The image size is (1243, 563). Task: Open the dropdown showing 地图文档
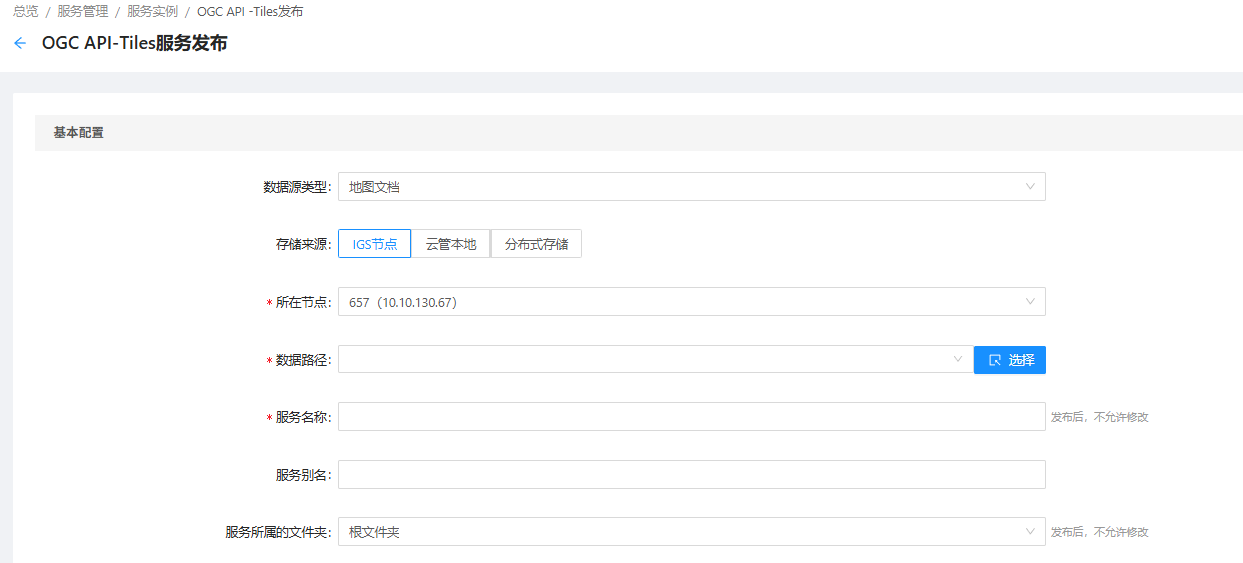(680, 187)
